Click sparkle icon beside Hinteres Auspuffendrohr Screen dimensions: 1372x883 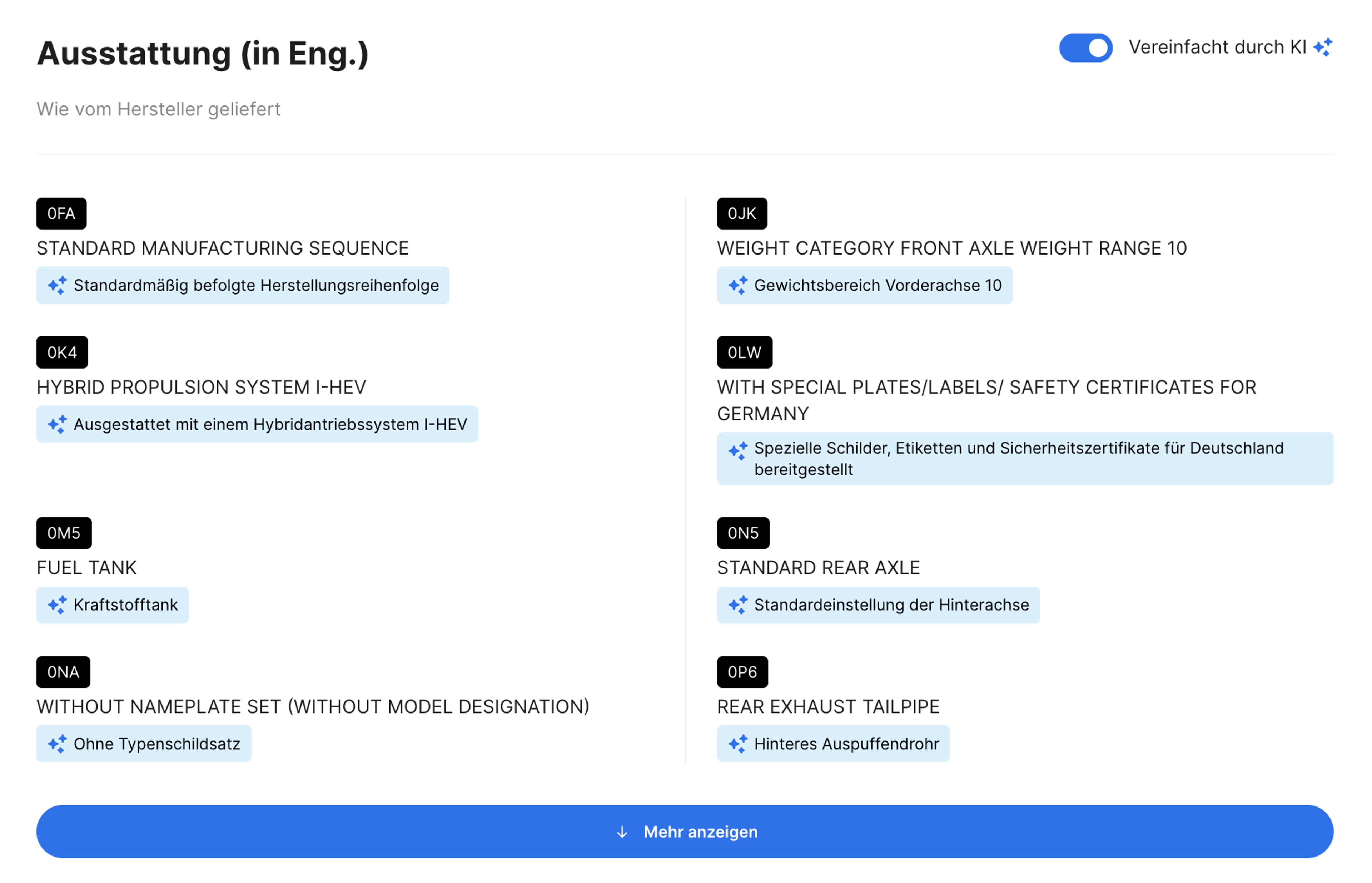click(x=737, y=744)
